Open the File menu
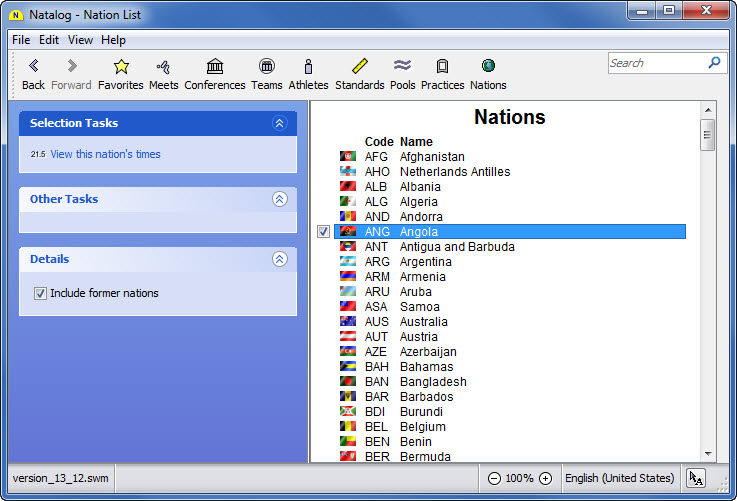Viewport: 737px width, 501px height. point(20,40)
